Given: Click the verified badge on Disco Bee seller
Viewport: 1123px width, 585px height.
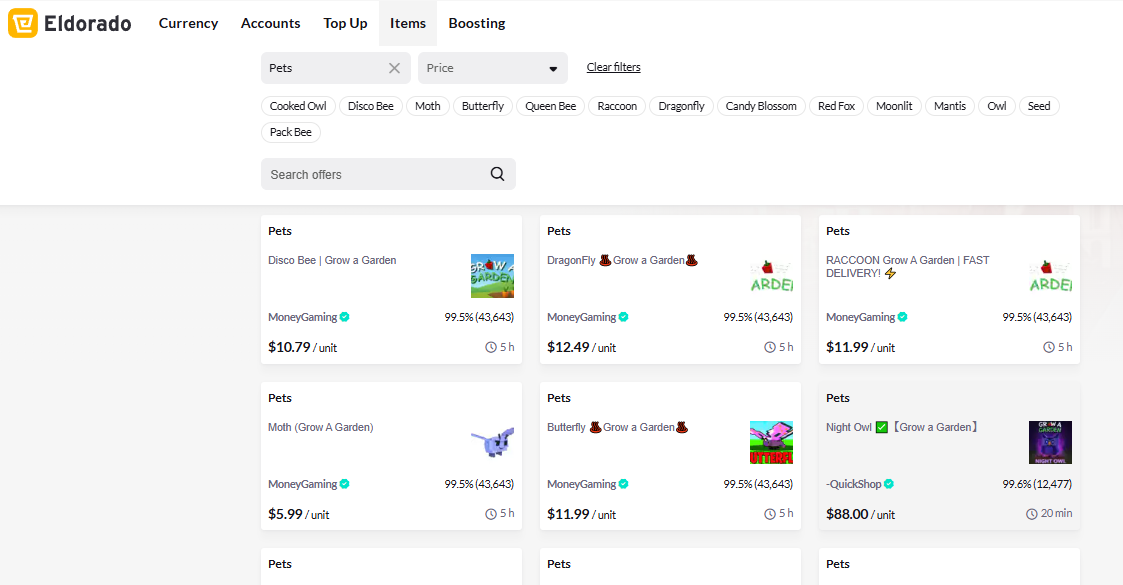Looking at the screenshot, I should click(344, 317).
